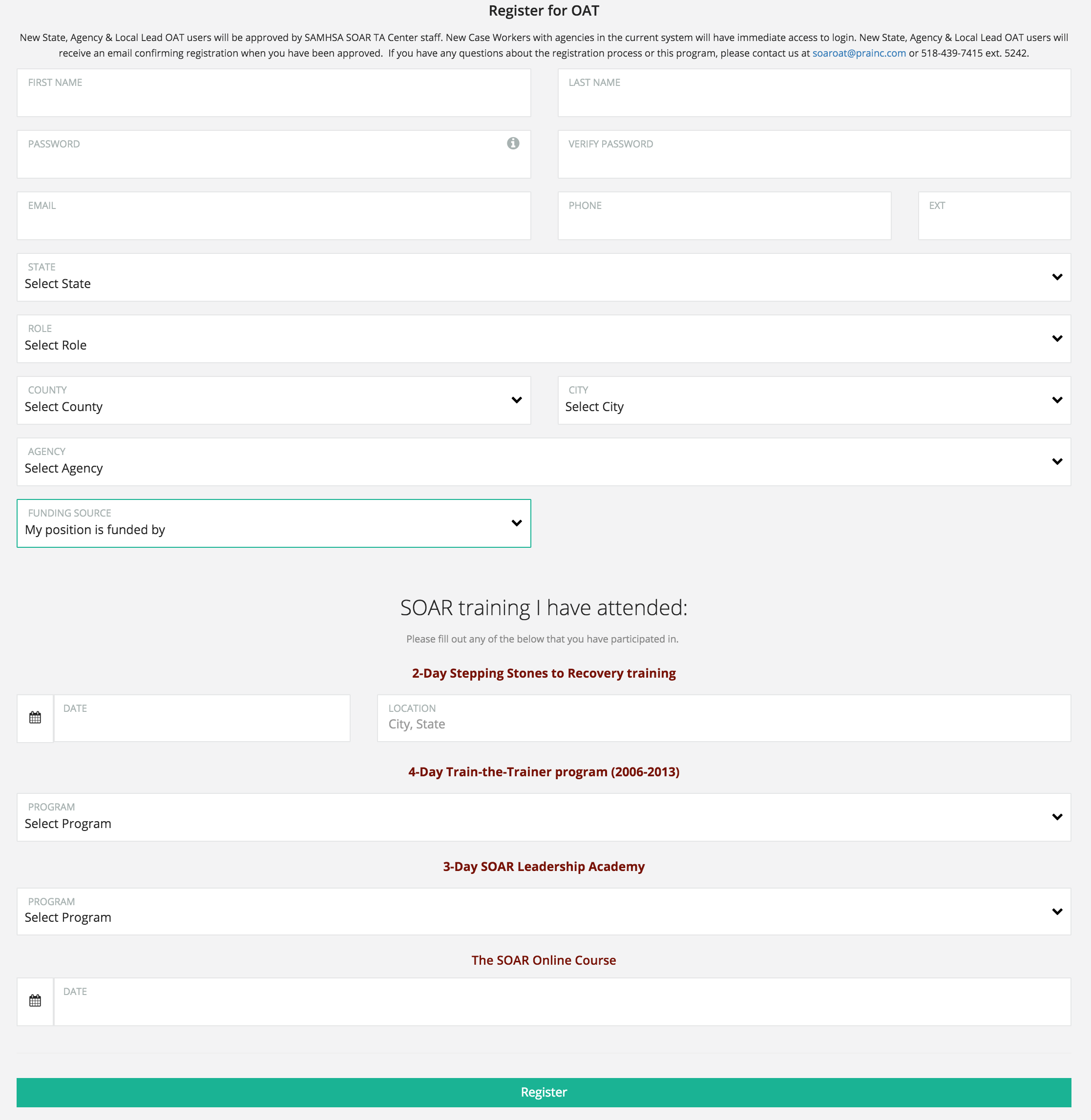Expand the Funding Source dropdown
Screen dimensions: 1091x1120
pyautogui.click(x=273, y=523)
